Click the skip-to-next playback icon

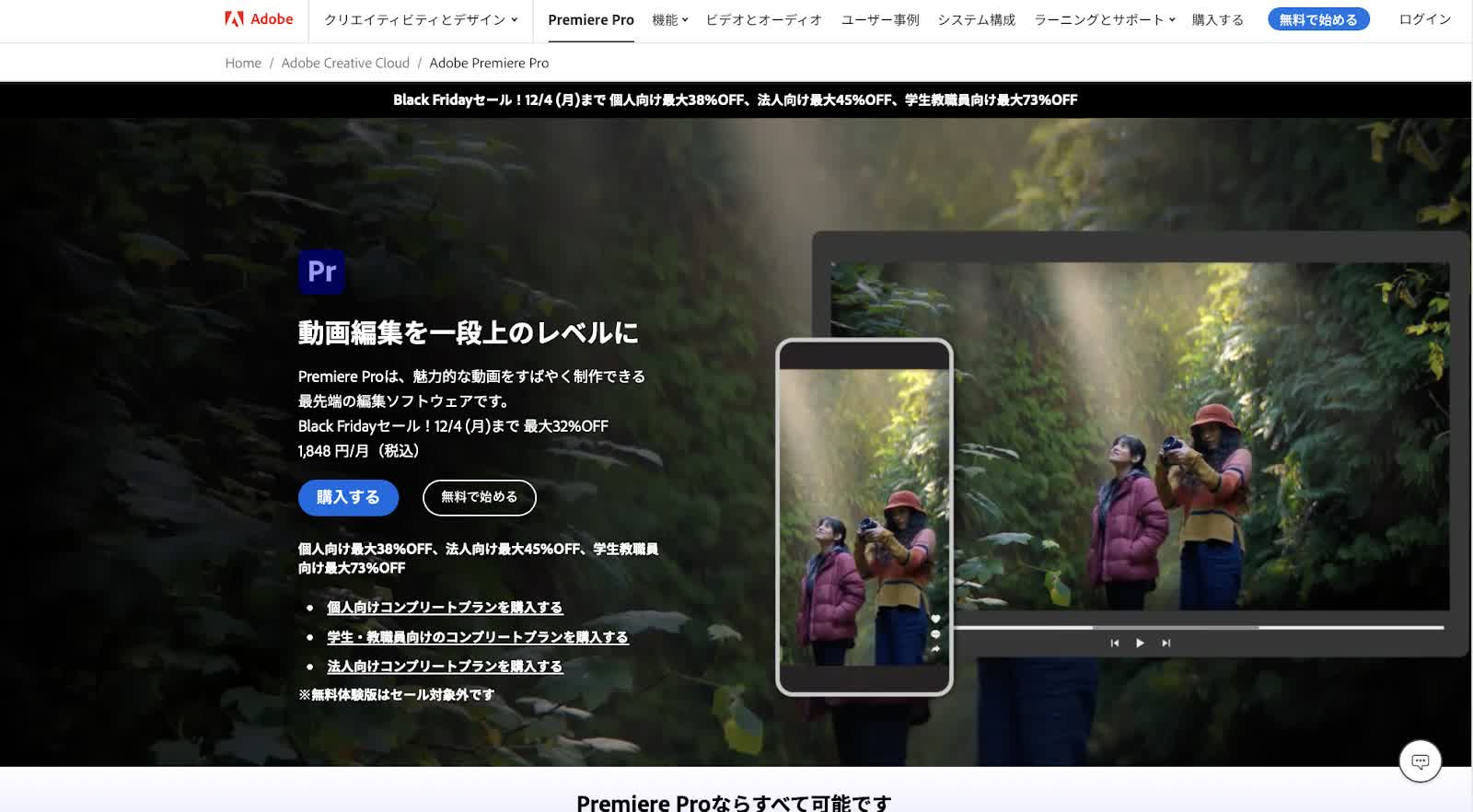coord(1166,643)
